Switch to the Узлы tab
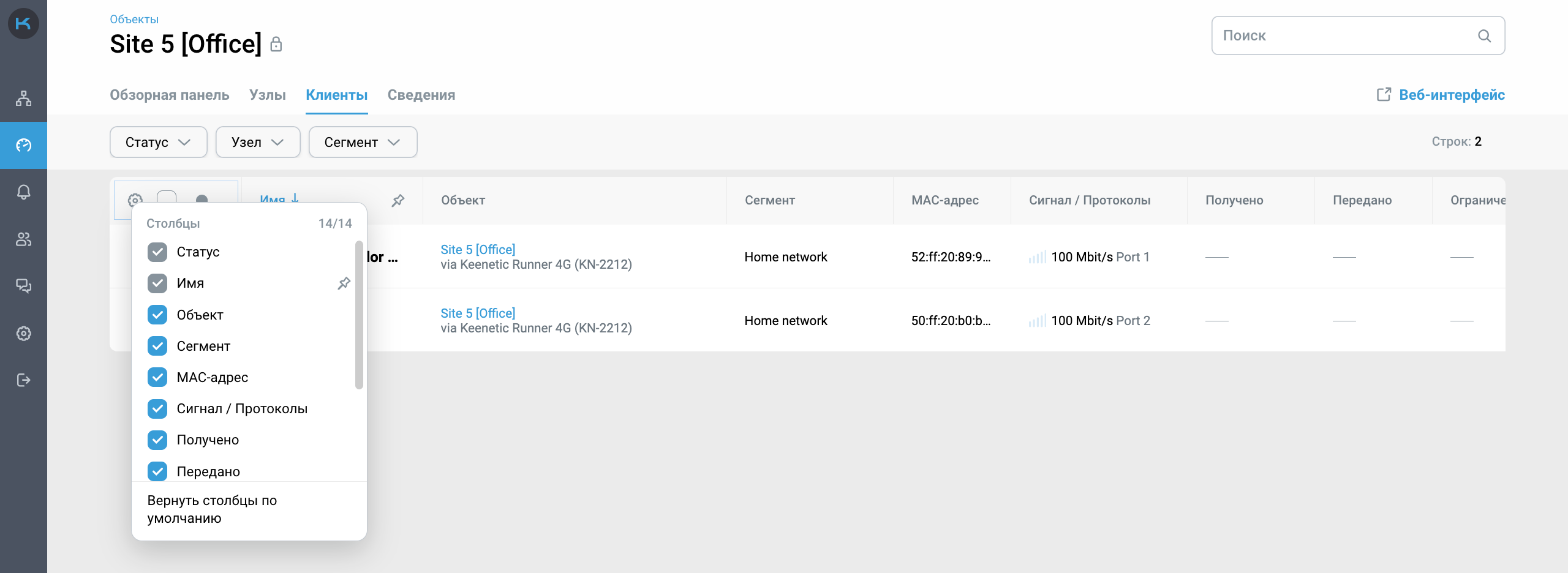This screenshot has height=573, width=1568. coord(267,95)
